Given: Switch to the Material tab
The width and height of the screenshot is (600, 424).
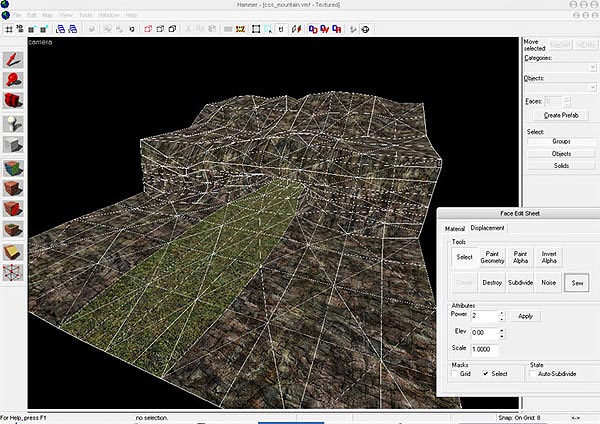Looking at the screenshot, I should 455,228.
